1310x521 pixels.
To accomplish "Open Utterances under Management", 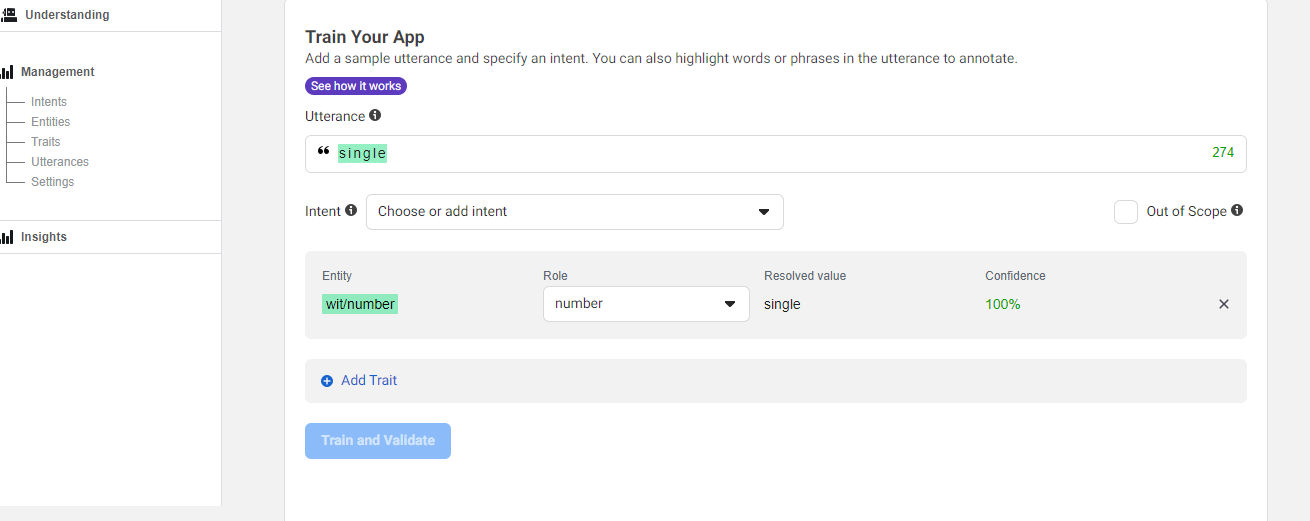I will [x=60, y=162].
